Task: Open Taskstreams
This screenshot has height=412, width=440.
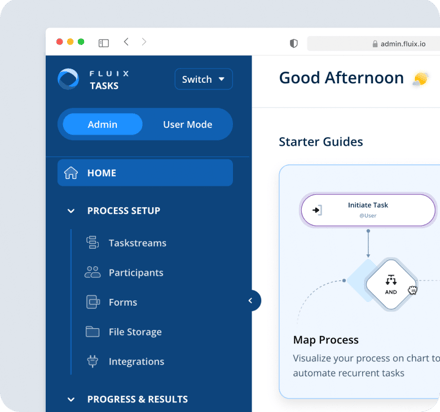Action: [137, 243]
